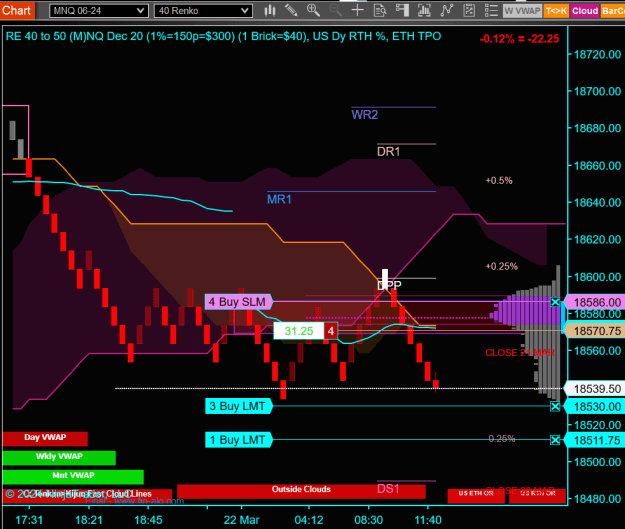Click the 18660.00 price axis label
Image resolution: width=625 pixels, height=529 pixels.
point(597,165)
